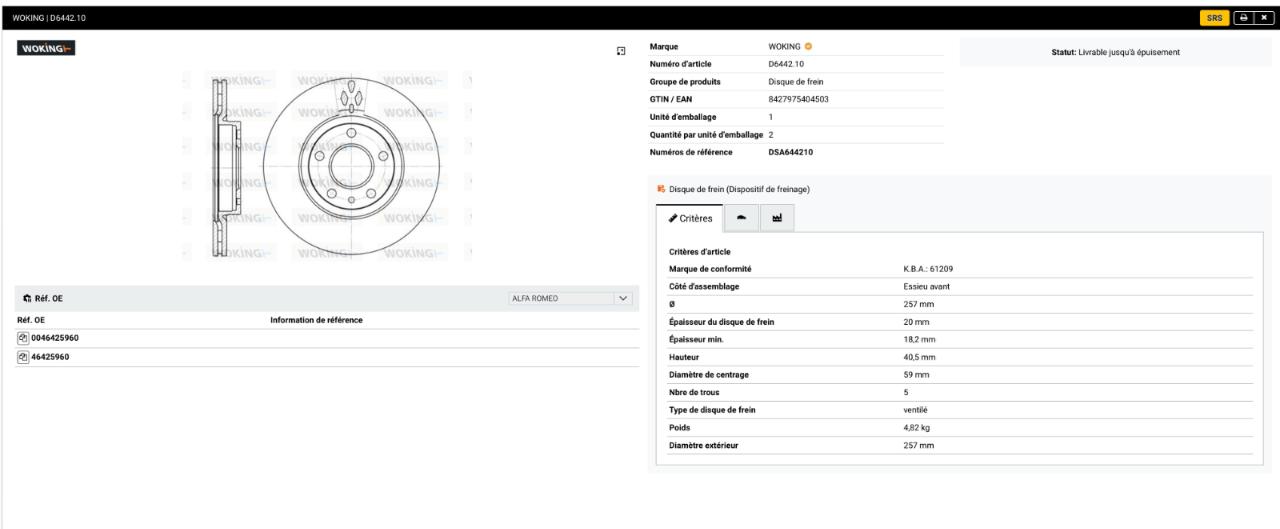Screen dimensions: 1280x529
Task: Click the 20 mm disc thickness value
Action: pos(916,321)
